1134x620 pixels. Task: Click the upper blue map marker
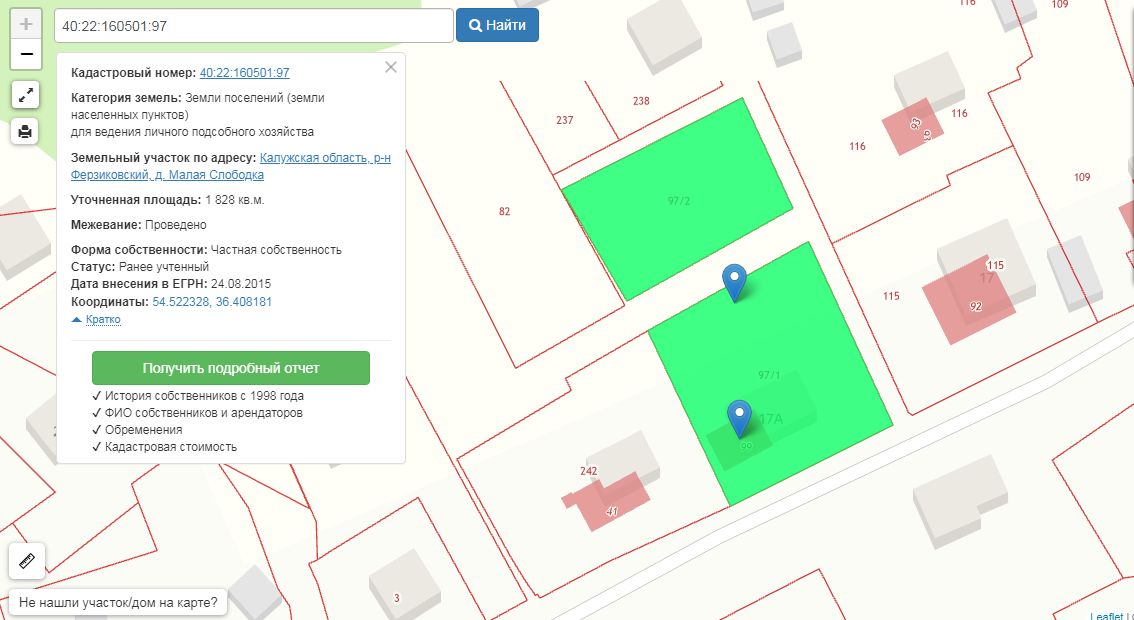click(735, 281)
